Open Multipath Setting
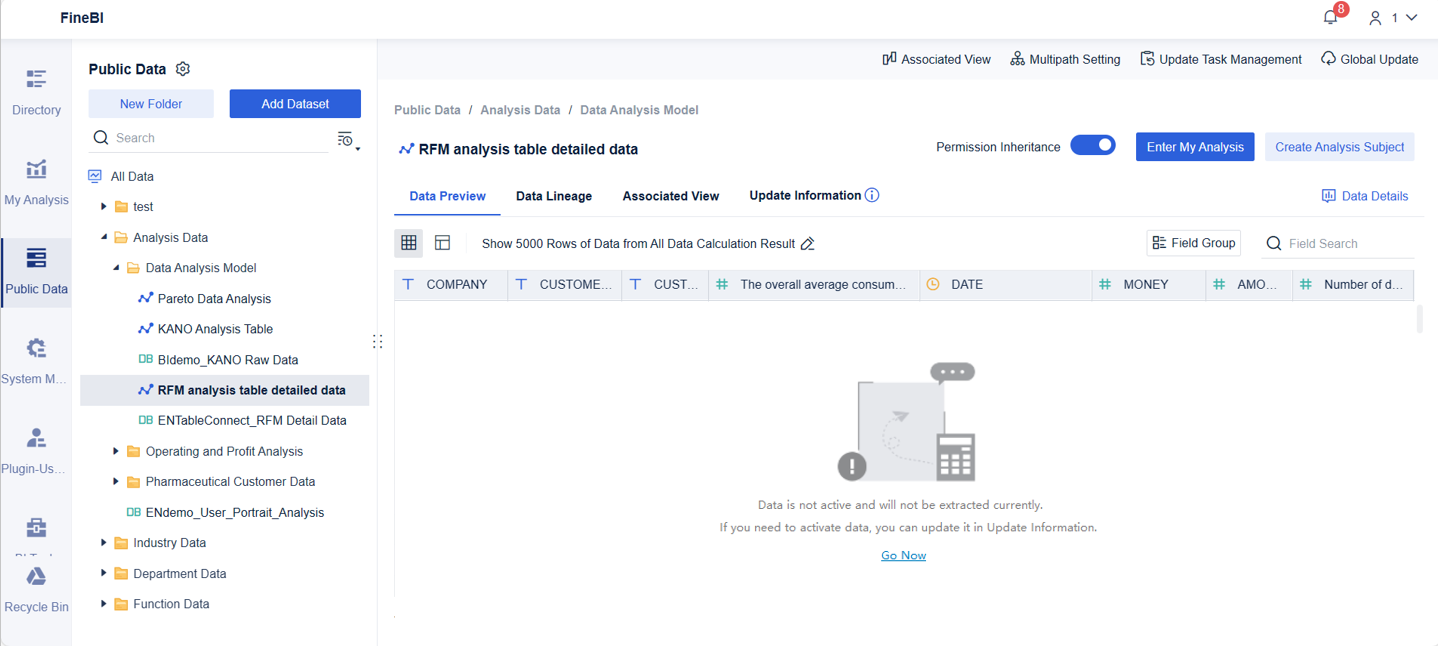 [1065, 59]
